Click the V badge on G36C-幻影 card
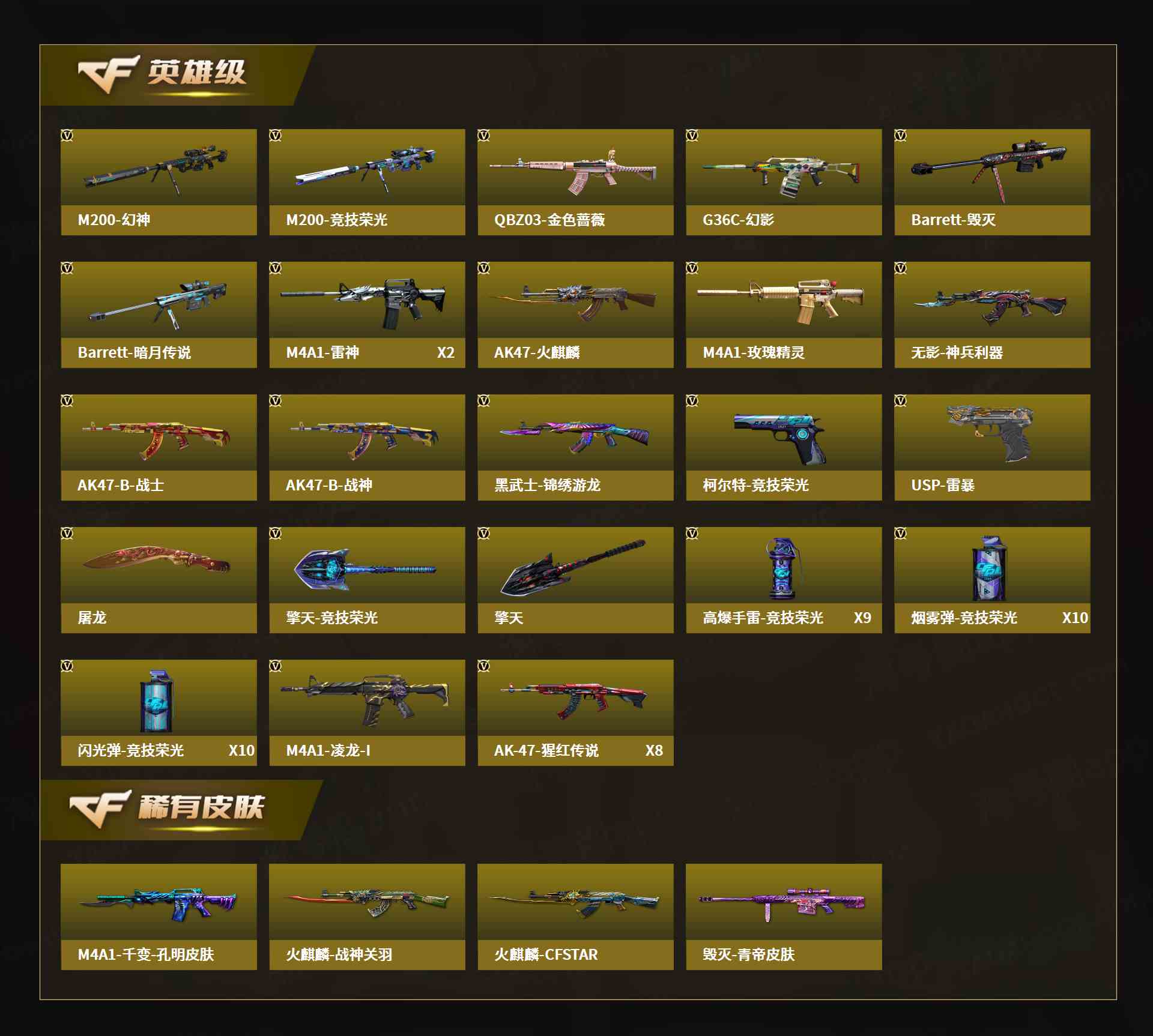Image resolution: width=1153 pixels, height=1036 pixels. [692, 136]
